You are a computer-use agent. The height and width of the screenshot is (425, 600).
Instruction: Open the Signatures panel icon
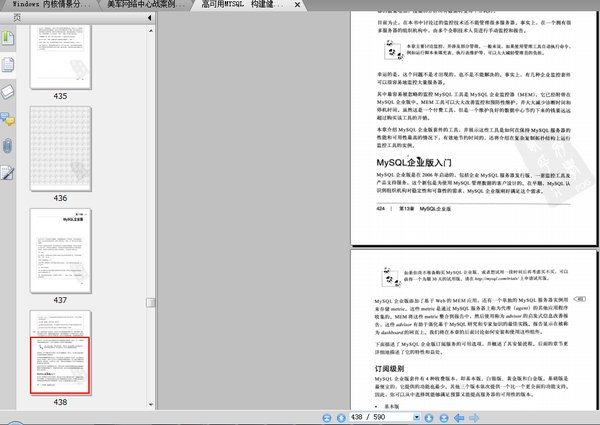click(x=8, y=173)
